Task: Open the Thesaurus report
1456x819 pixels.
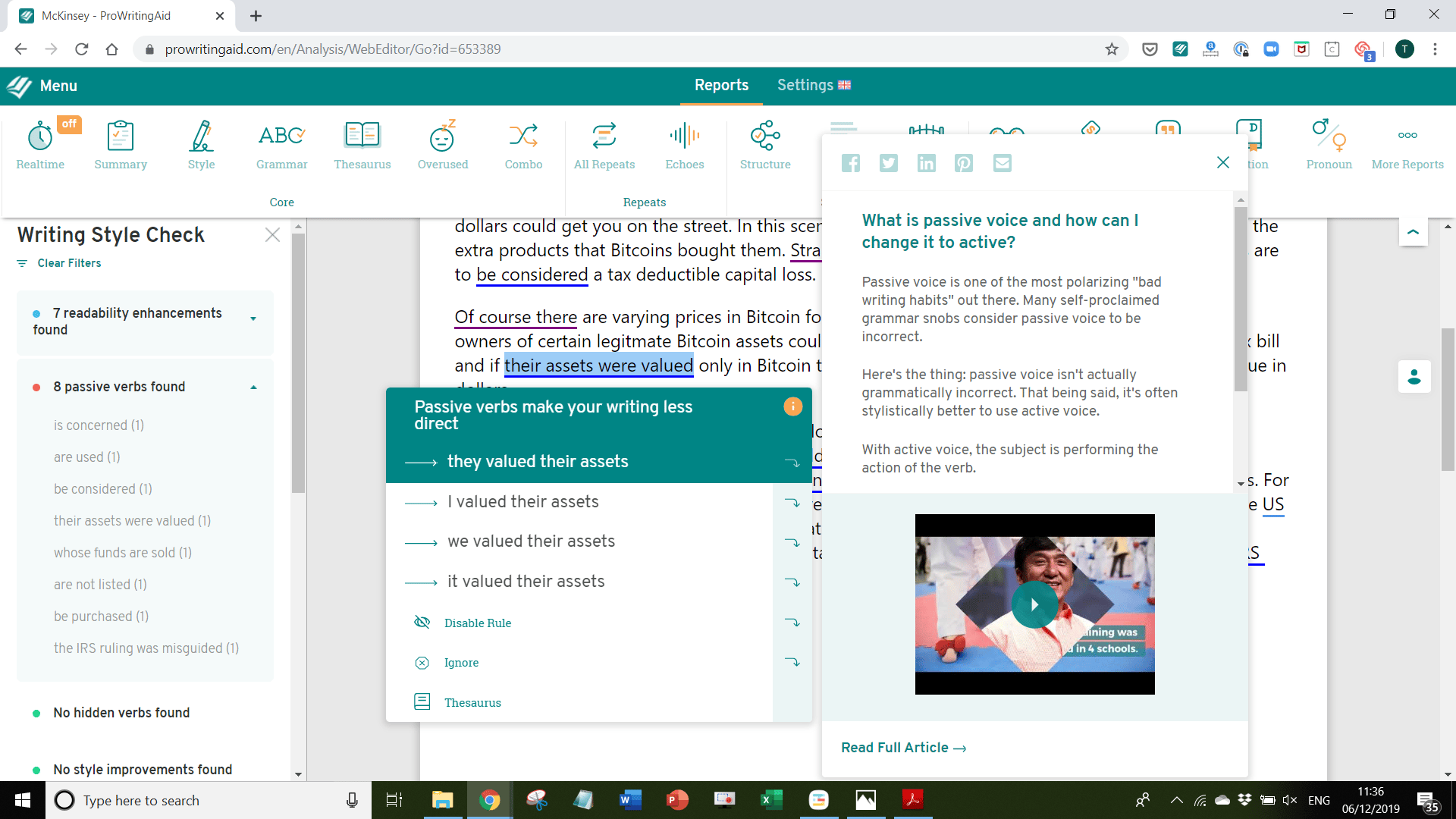Action: click(362, 144)
